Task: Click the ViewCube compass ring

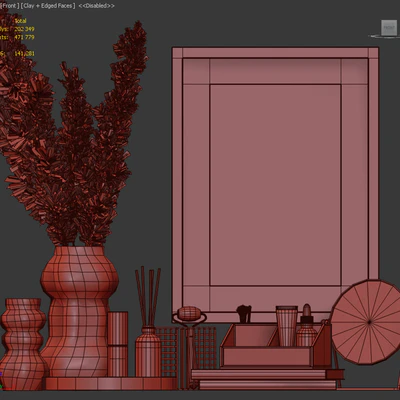Action: point(384,36)
